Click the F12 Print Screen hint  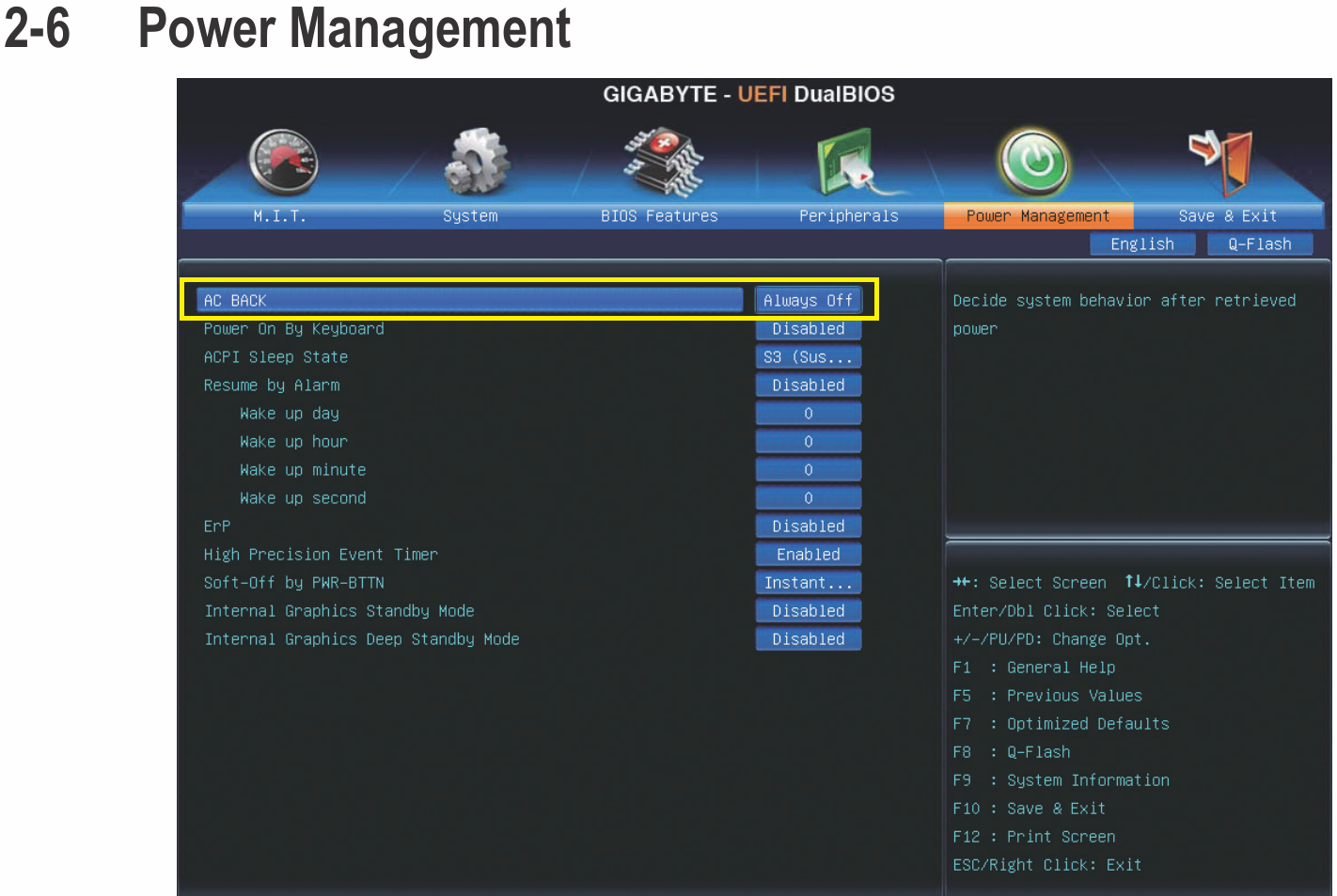(x=1034, y=837)
